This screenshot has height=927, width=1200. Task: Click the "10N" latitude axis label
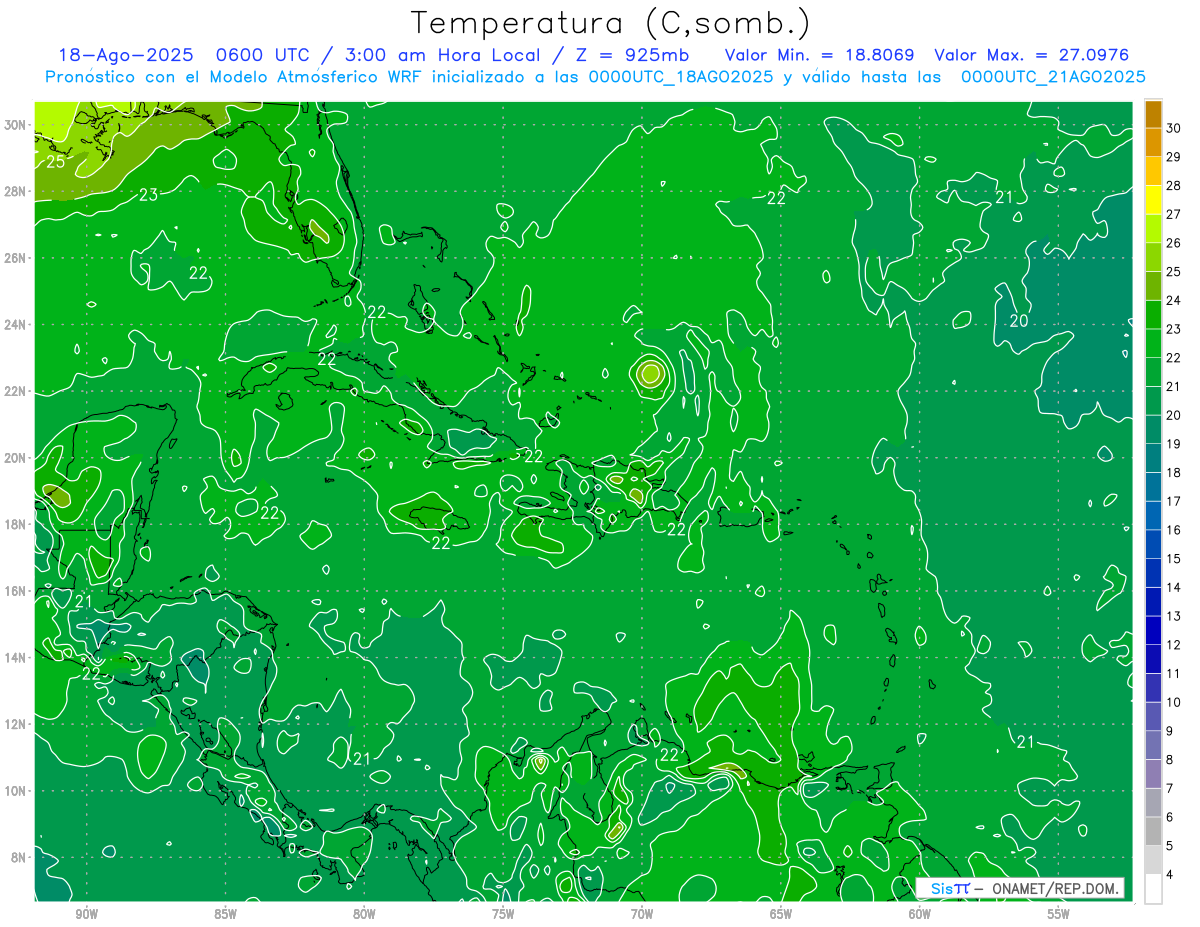tap(17, 791)
